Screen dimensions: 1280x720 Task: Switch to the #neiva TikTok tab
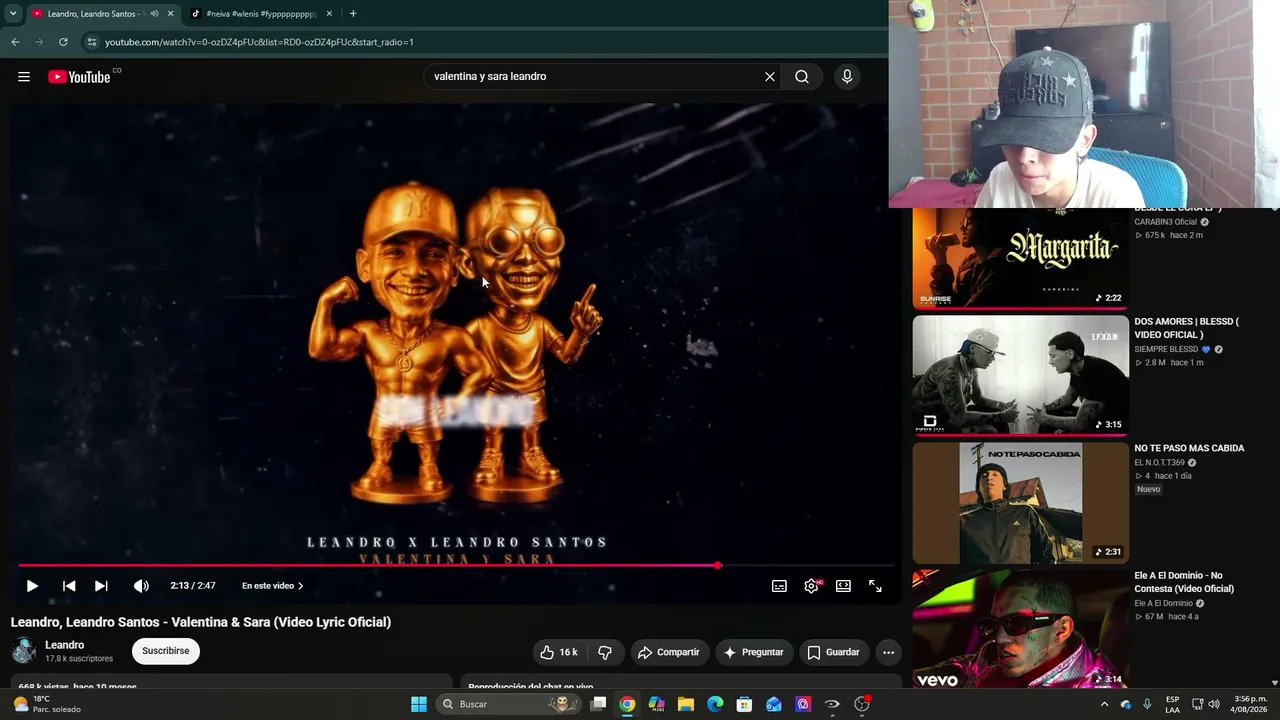point(262,14)
